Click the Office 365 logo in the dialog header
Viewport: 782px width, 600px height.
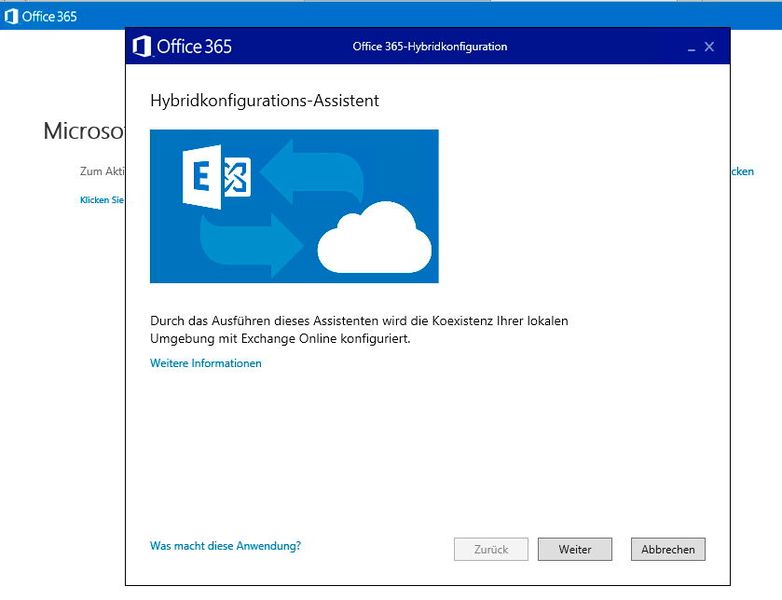coord(183,46)
